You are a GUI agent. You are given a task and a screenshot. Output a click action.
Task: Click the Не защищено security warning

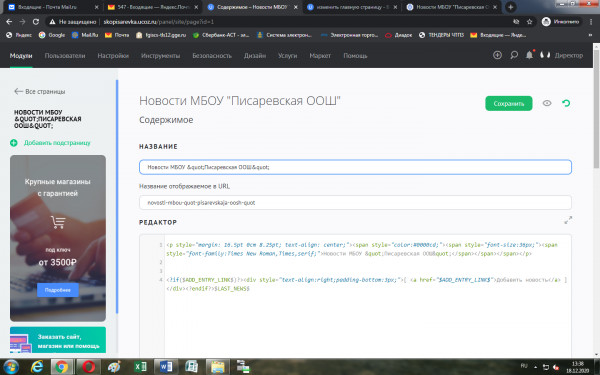tap(72, 22)
